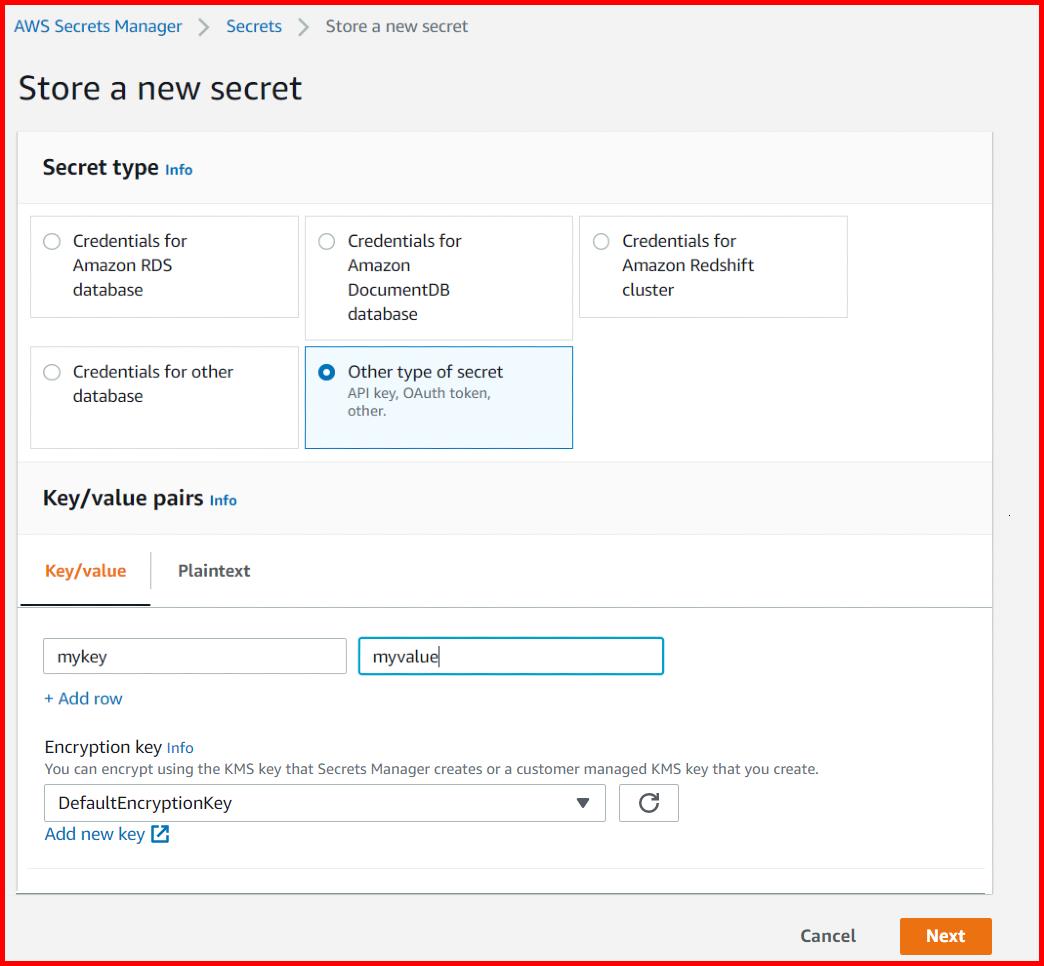Select Credentials for Amazon Redshift cluster
The width and height of the screenshot is (1044, 966).
[600, 240]
